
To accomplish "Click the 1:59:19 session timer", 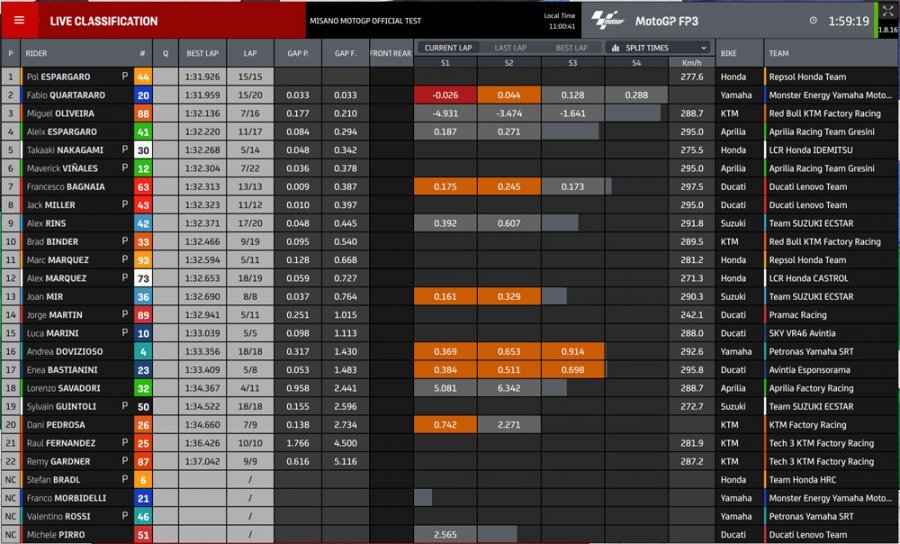I will coord(849,21).
